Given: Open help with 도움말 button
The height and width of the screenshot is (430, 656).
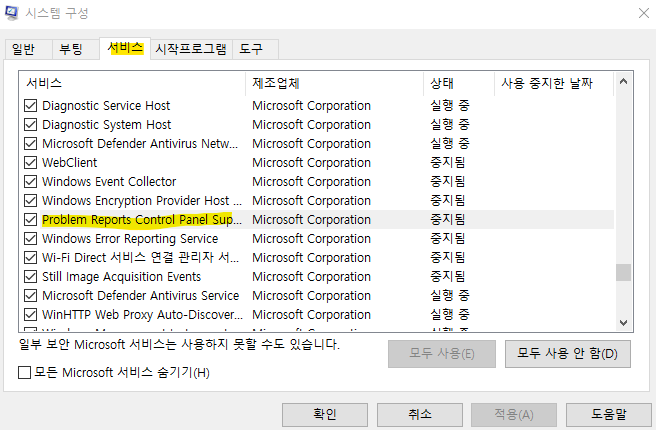Looking at the screenshot, I should coord(609,415).
